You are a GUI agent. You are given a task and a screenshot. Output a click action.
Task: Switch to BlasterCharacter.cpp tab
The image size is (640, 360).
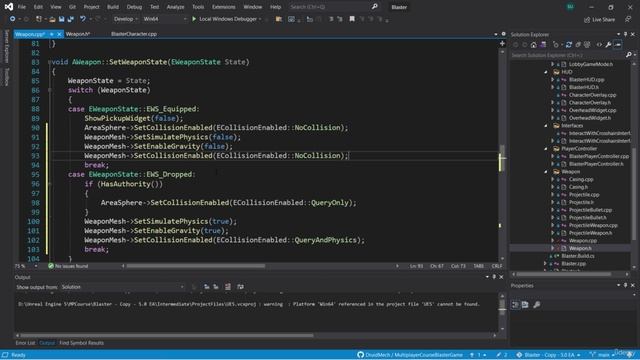click(x=133, y=34)
